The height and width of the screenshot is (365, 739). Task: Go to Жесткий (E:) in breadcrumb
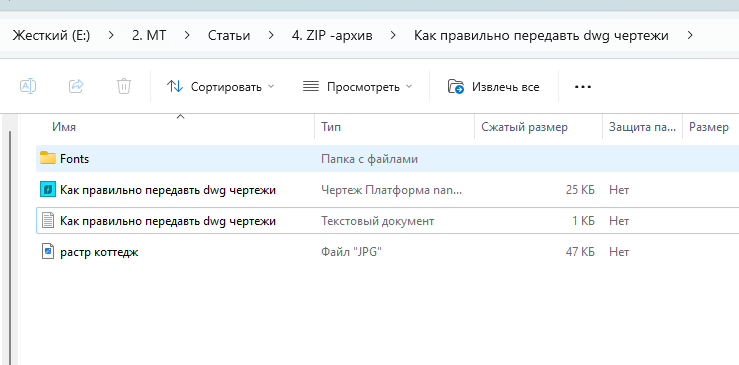[x=51, y=35]
